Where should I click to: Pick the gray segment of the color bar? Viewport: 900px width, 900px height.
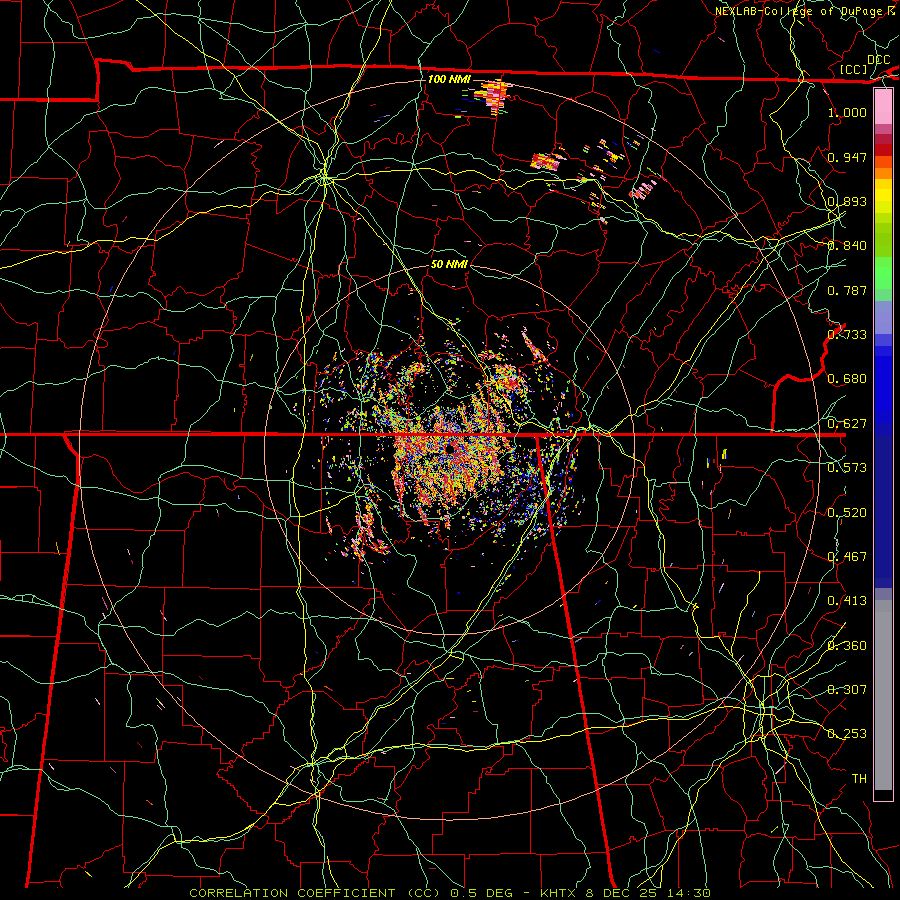883,695
